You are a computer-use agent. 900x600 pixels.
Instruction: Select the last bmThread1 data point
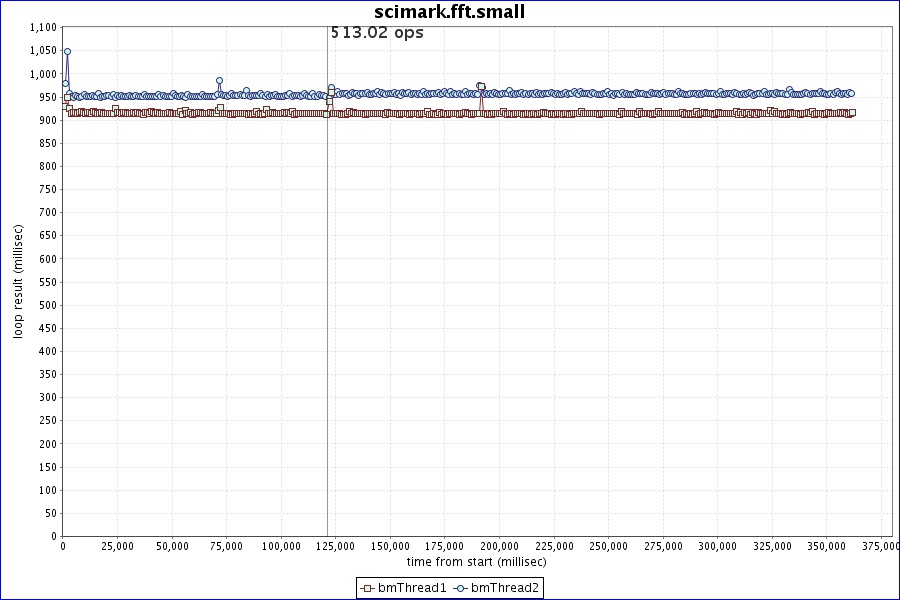point(852,113)
